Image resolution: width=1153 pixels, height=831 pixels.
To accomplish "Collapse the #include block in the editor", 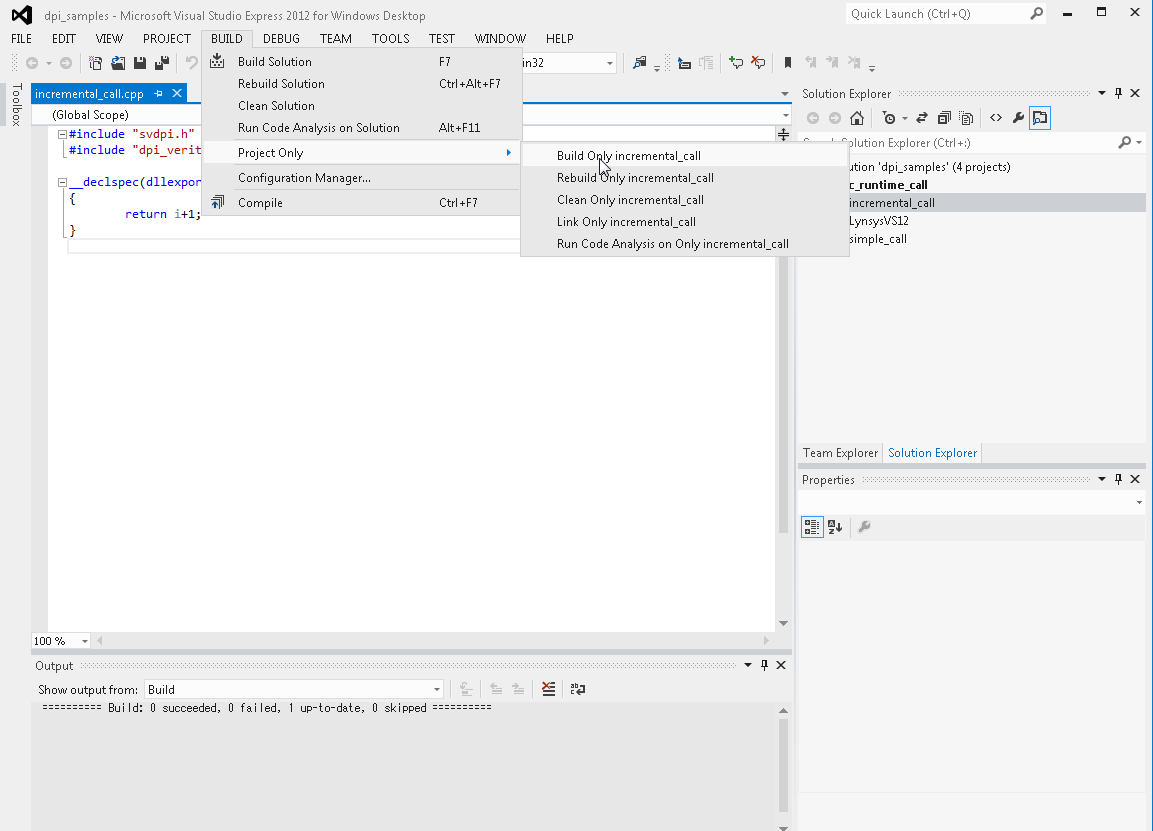I will coord(63,135).
